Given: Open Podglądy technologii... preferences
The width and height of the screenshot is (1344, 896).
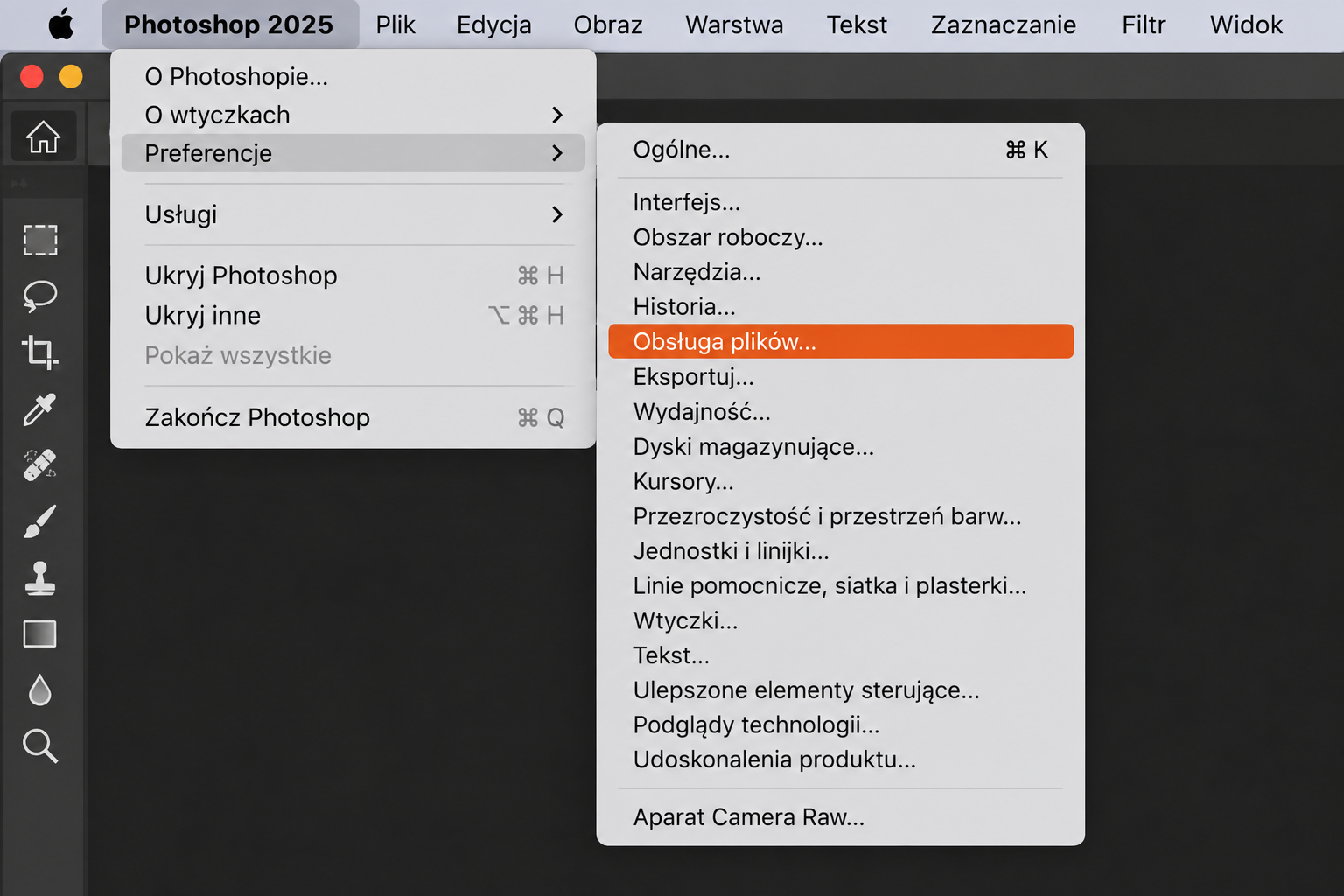Looking at the screenshot, I should click(841, 724).
